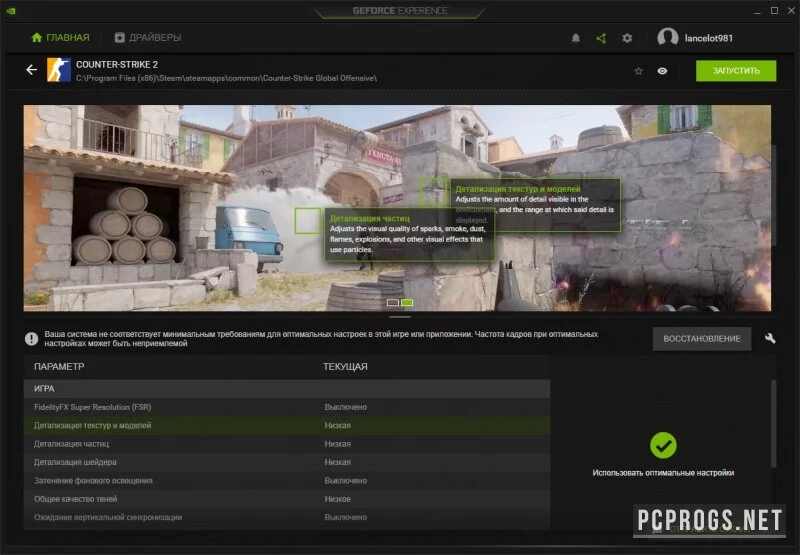This screenshot has width=800, height=555.
Task: Click the Counter-Strike 2 game icon
Action: [59, 70]
